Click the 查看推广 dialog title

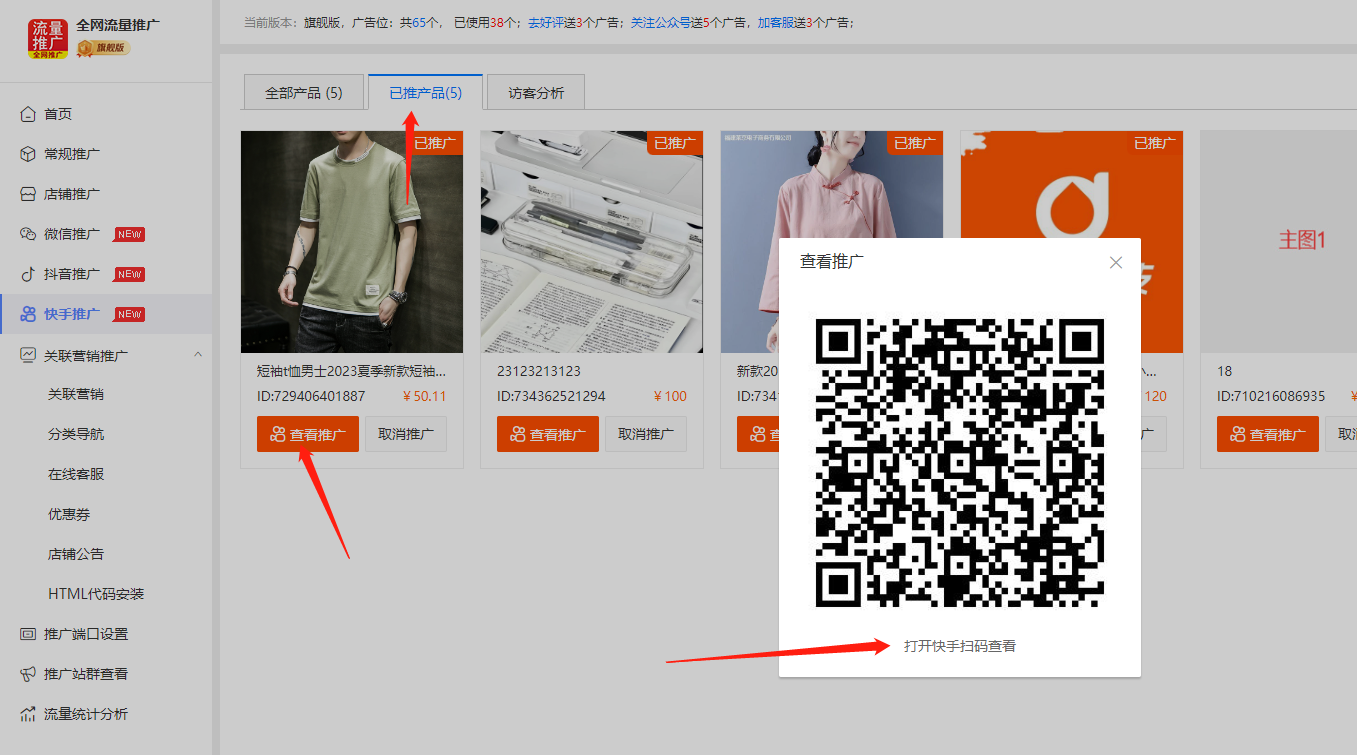coord(832,262)
